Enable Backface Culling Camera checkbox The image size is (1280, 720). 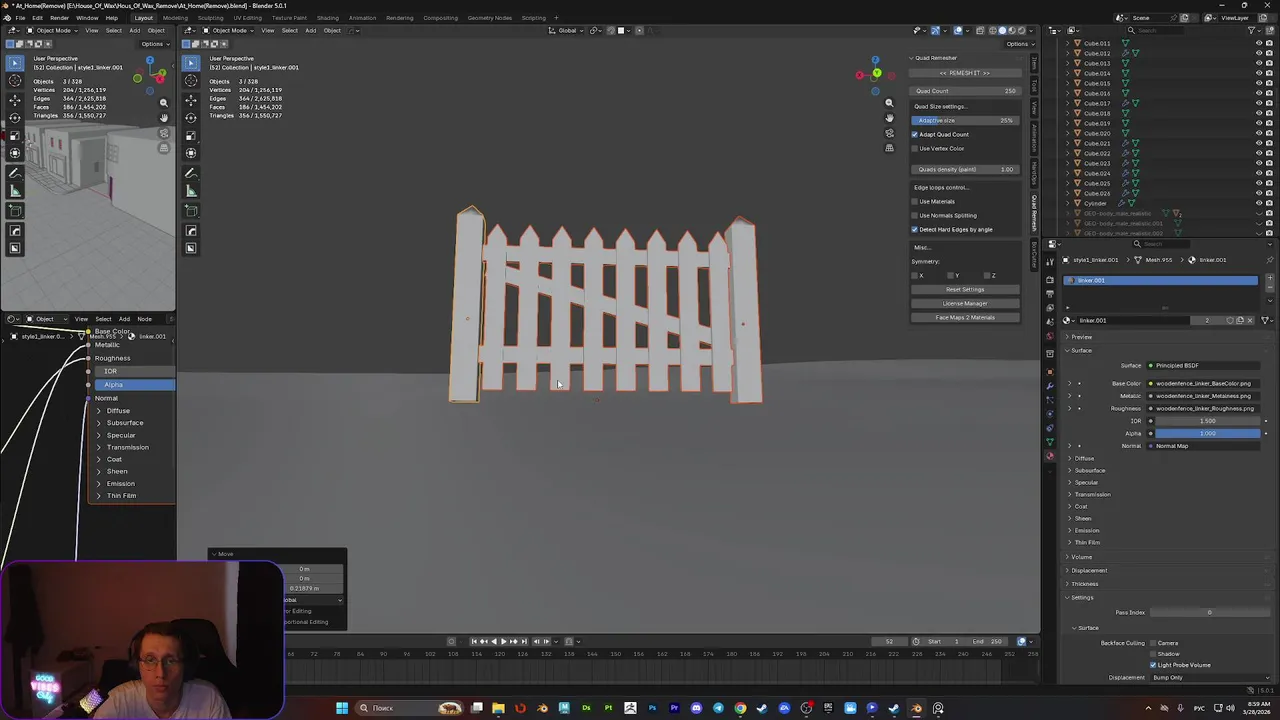coord(1153,643)
